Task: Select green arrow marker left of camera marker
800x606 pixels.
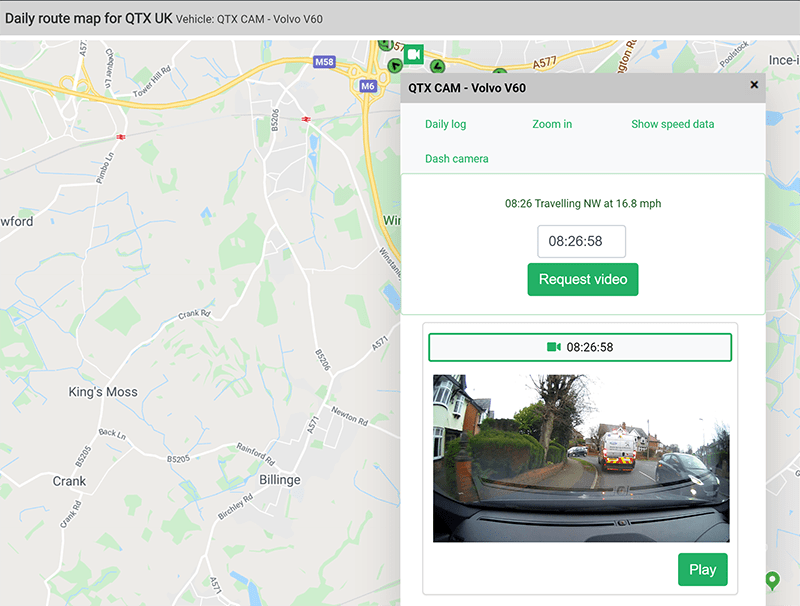Action: [x=395, y=66]
